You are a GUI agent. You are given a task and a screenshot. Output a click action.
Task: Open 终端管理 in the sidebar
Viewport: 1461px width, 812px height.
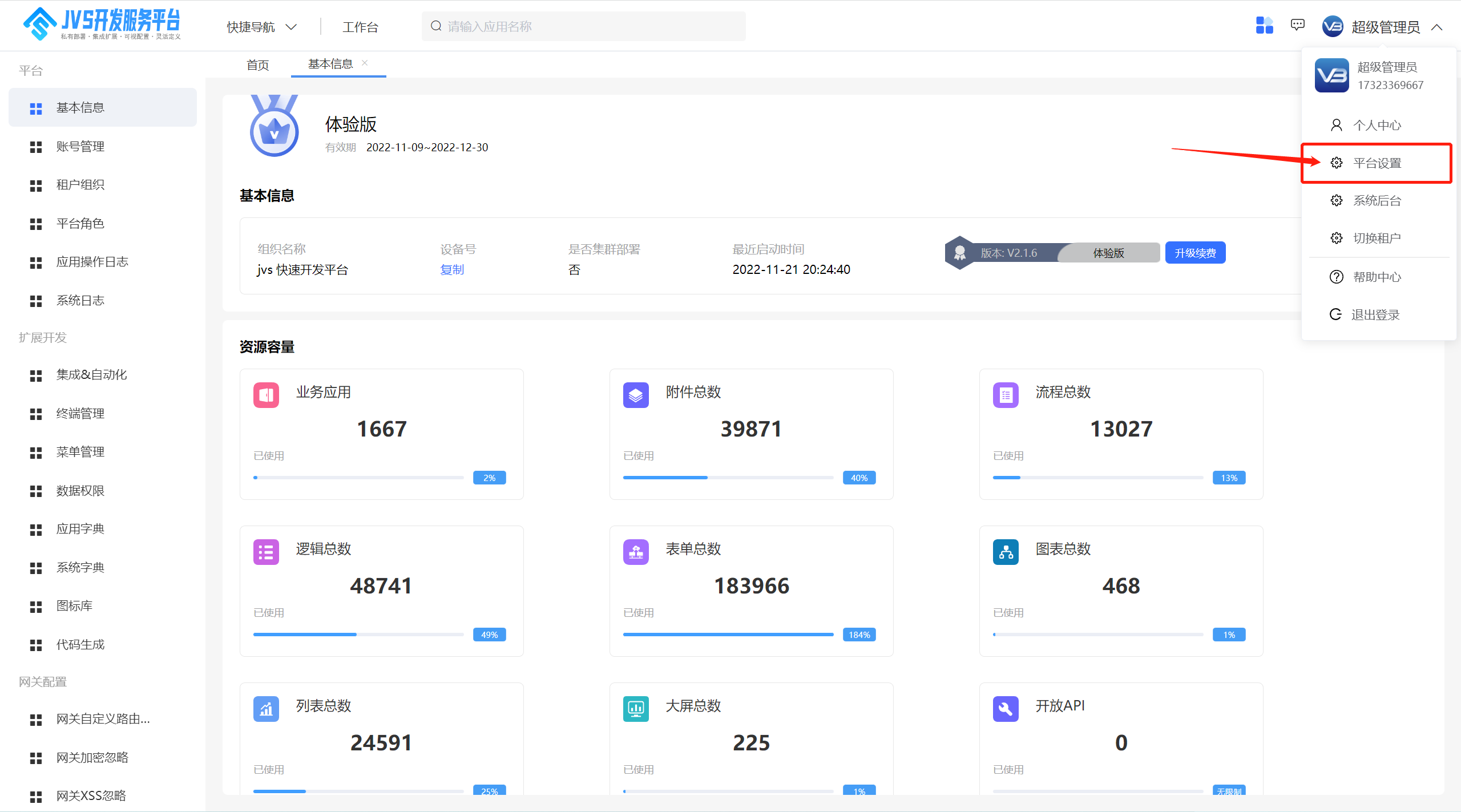pyautogui.click(x=103, y=413)
